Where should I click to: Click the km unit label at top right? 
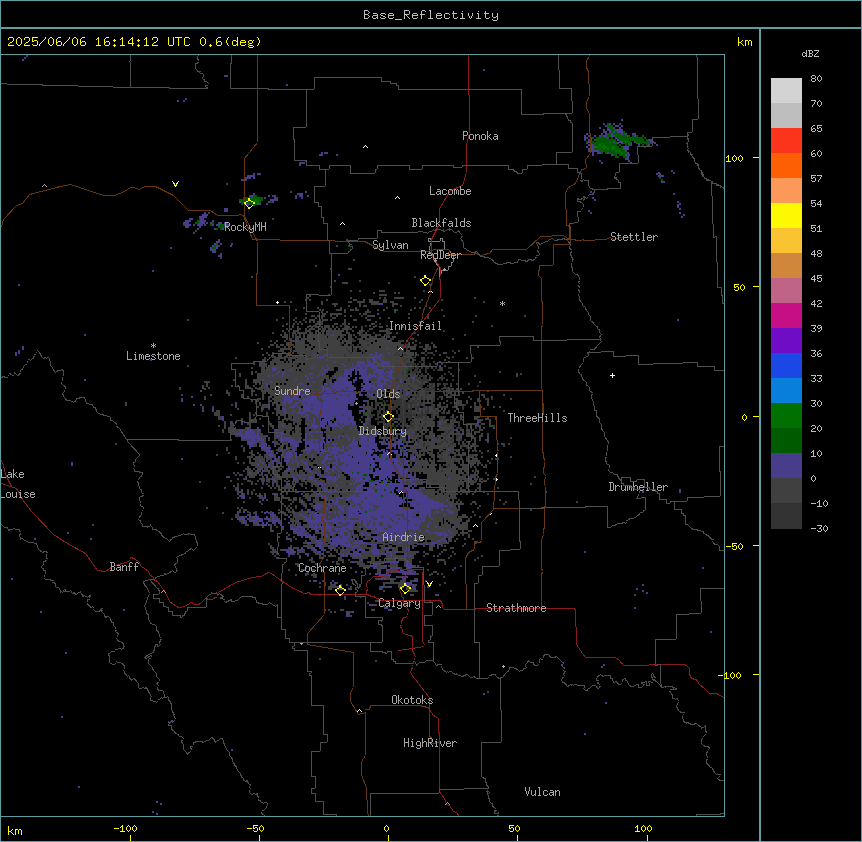(745, 42)
